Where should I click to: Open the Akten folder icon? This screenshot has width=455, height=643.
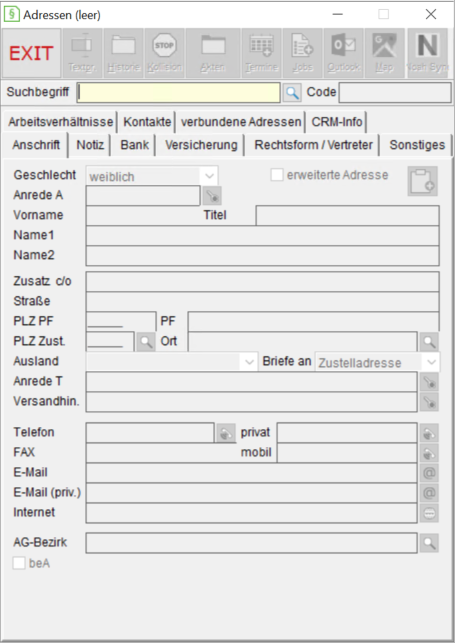point(213,53)
